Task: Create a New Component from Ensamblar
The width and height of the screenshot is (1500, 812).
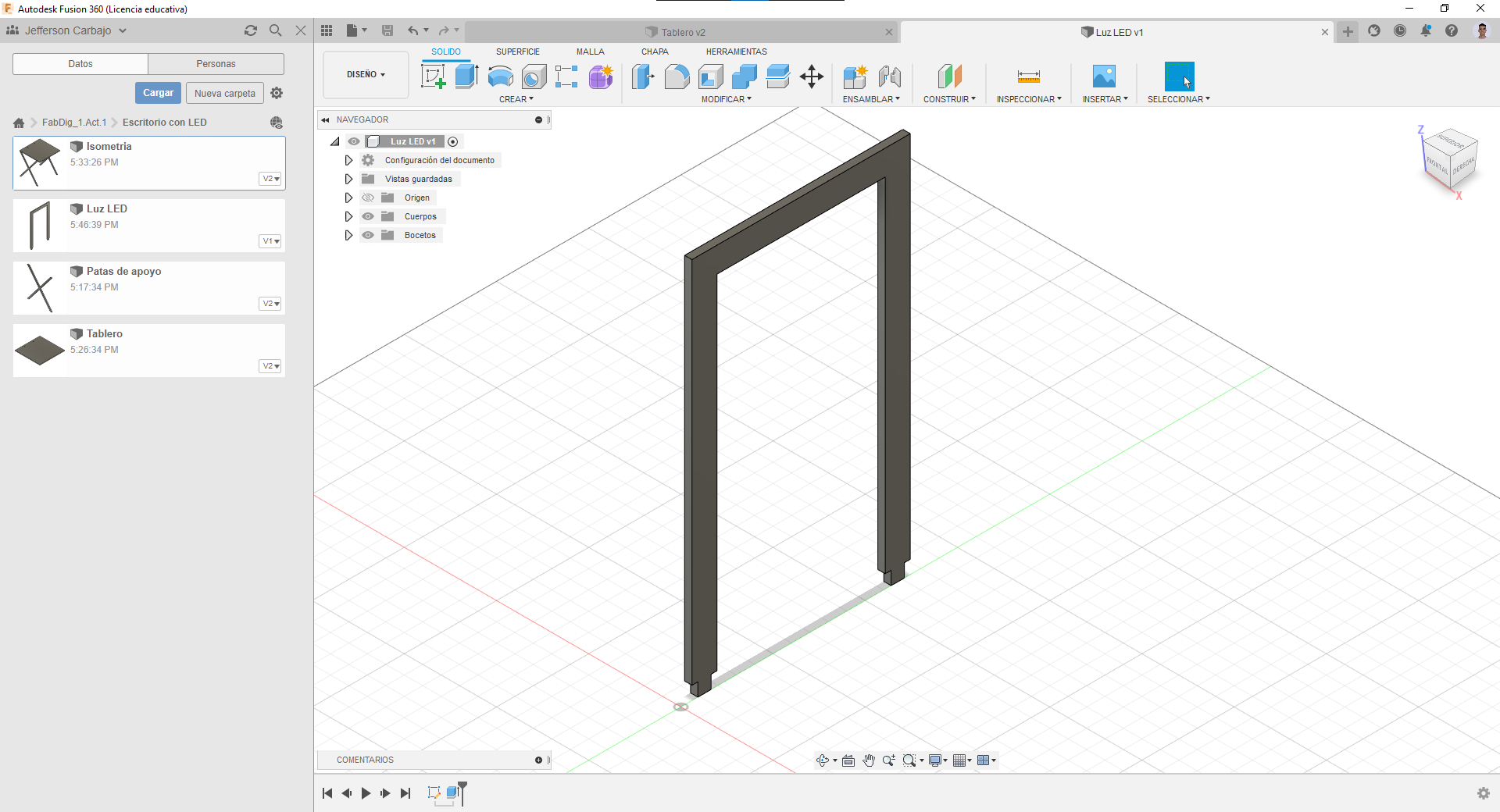Action: [855, 77]
